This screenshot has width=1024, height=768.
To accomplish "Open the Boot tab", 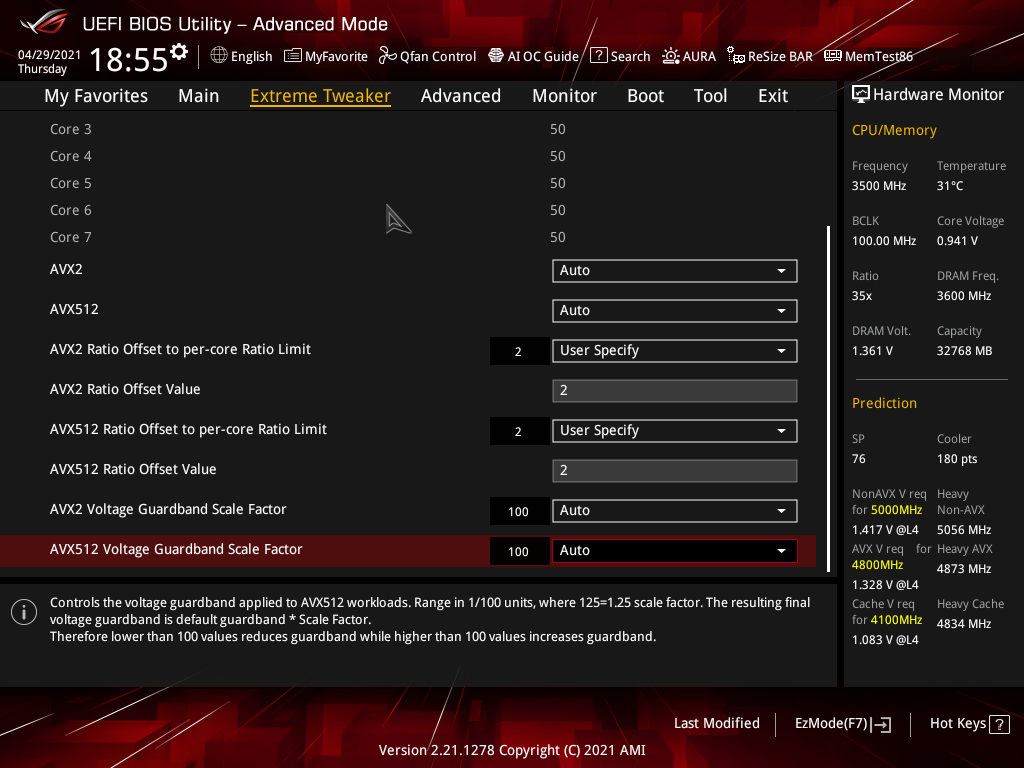I will click(x=645, y=96).
